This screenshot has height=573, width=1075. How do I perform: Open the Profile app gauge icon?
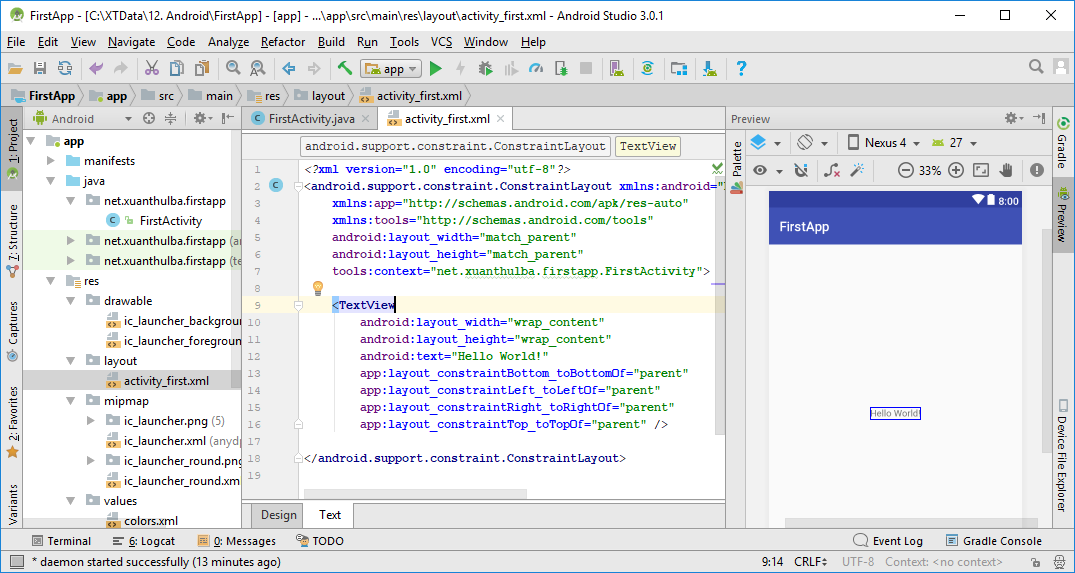point(536,69)
